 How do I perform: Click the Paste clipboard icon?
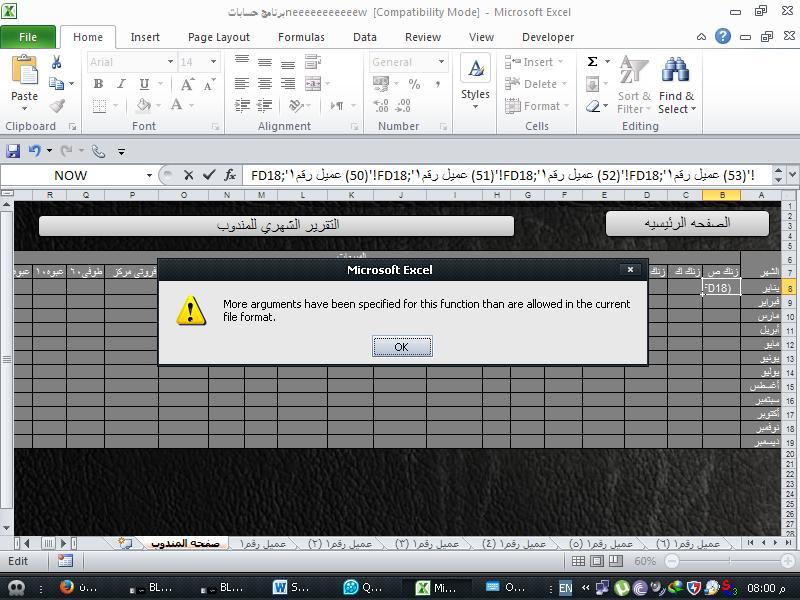tap(24, 70)
